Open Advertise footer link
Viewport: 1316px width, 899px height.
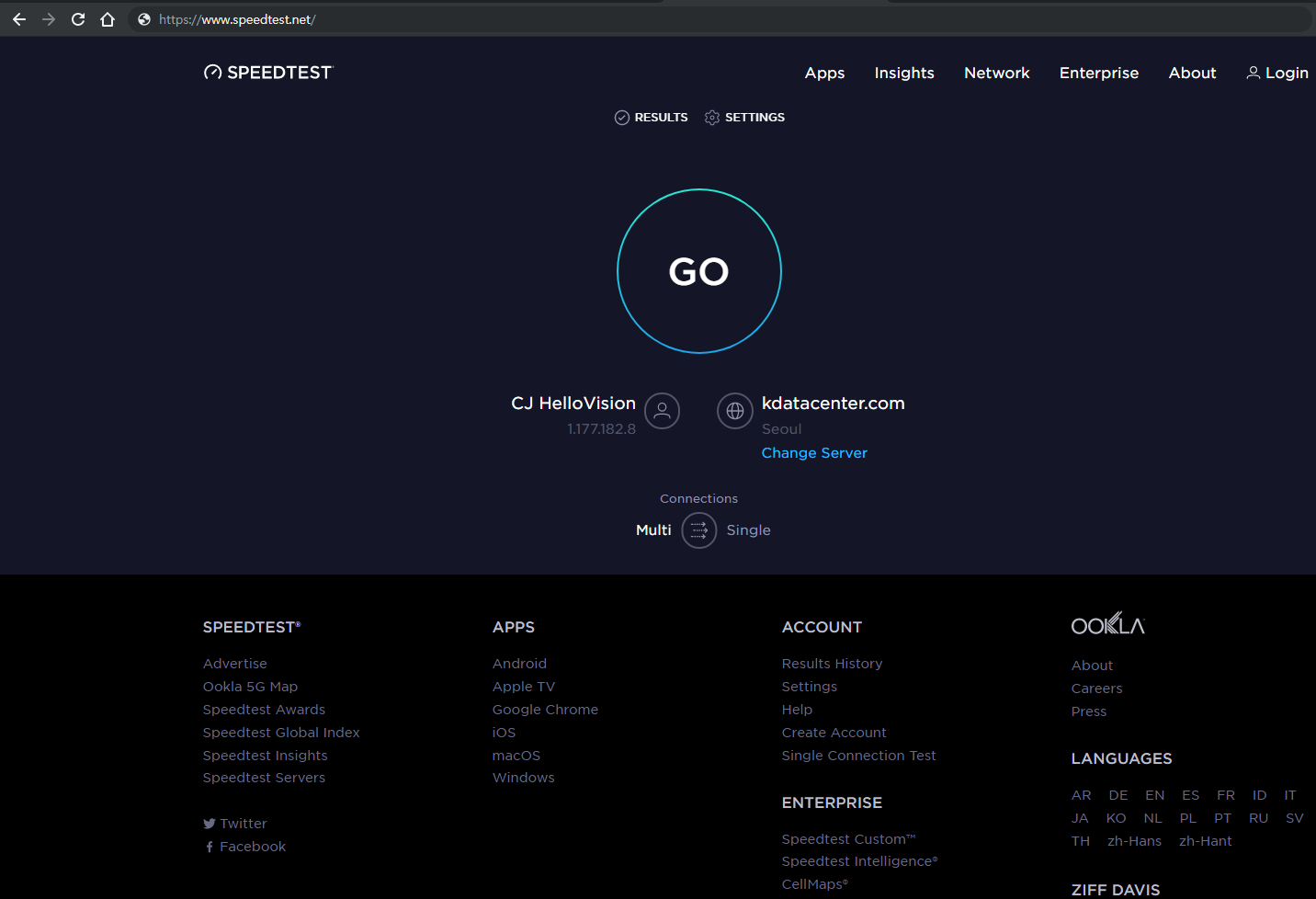click(x=235, y=664)
